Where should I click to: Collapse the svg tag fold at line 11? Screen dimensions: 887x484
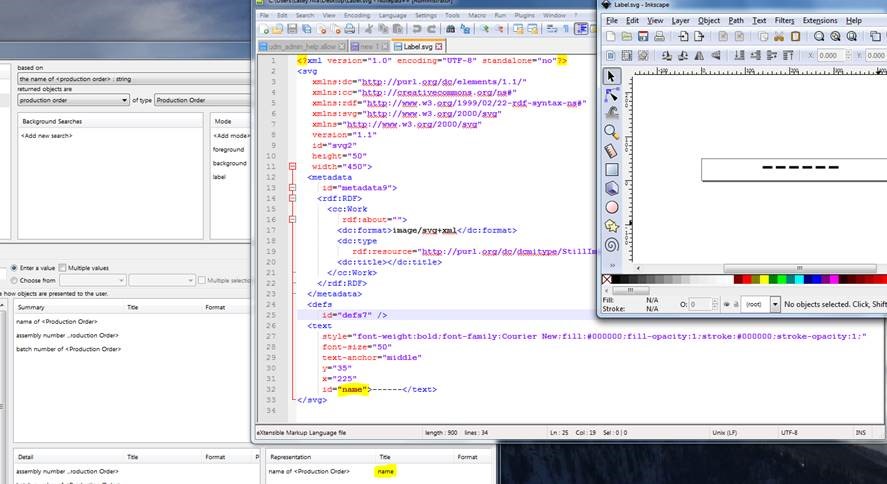click(x=292, y=167)
